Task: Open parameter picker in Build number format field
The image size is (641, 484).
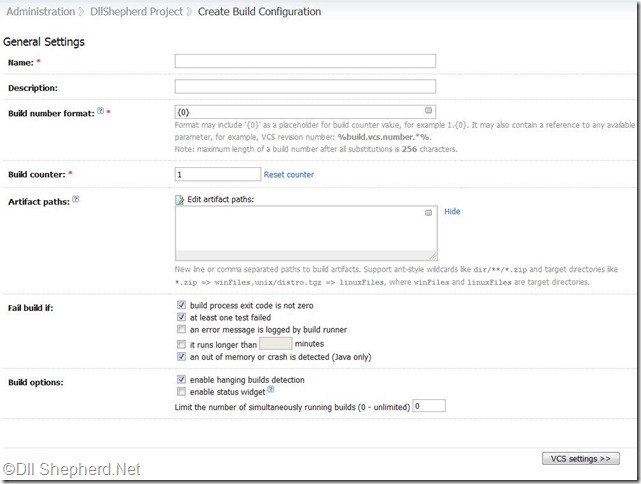Action: point(428,111)
